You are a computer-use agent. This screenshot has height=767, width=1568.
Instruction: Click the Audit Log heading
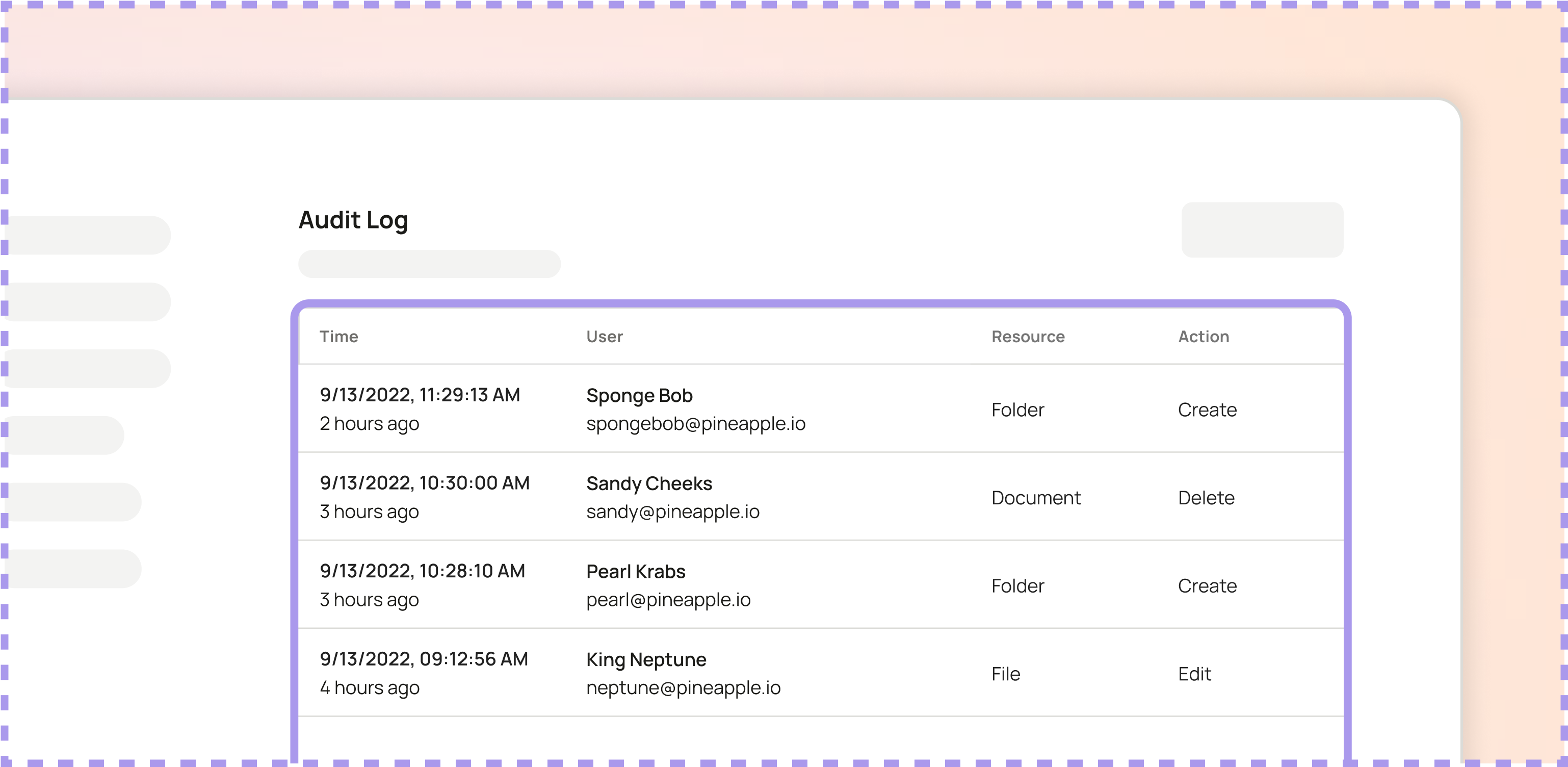[353, 220]
